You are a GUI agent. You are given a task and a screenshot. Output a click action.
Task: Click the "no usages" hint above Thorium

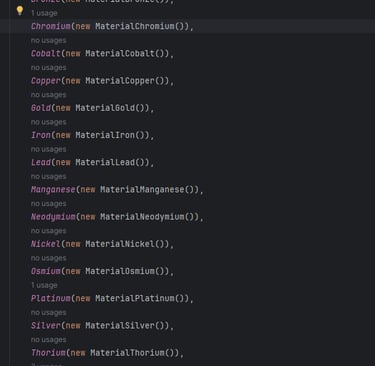[49, 340]
